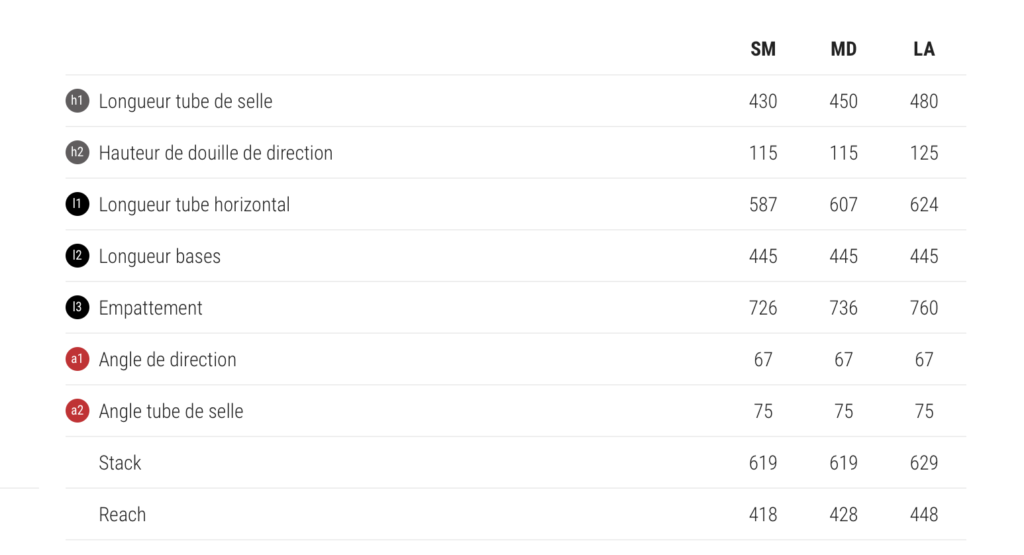The image size is (1024, 555).
Task: Click the l1 top tube length badge
Action: [77, 205]
